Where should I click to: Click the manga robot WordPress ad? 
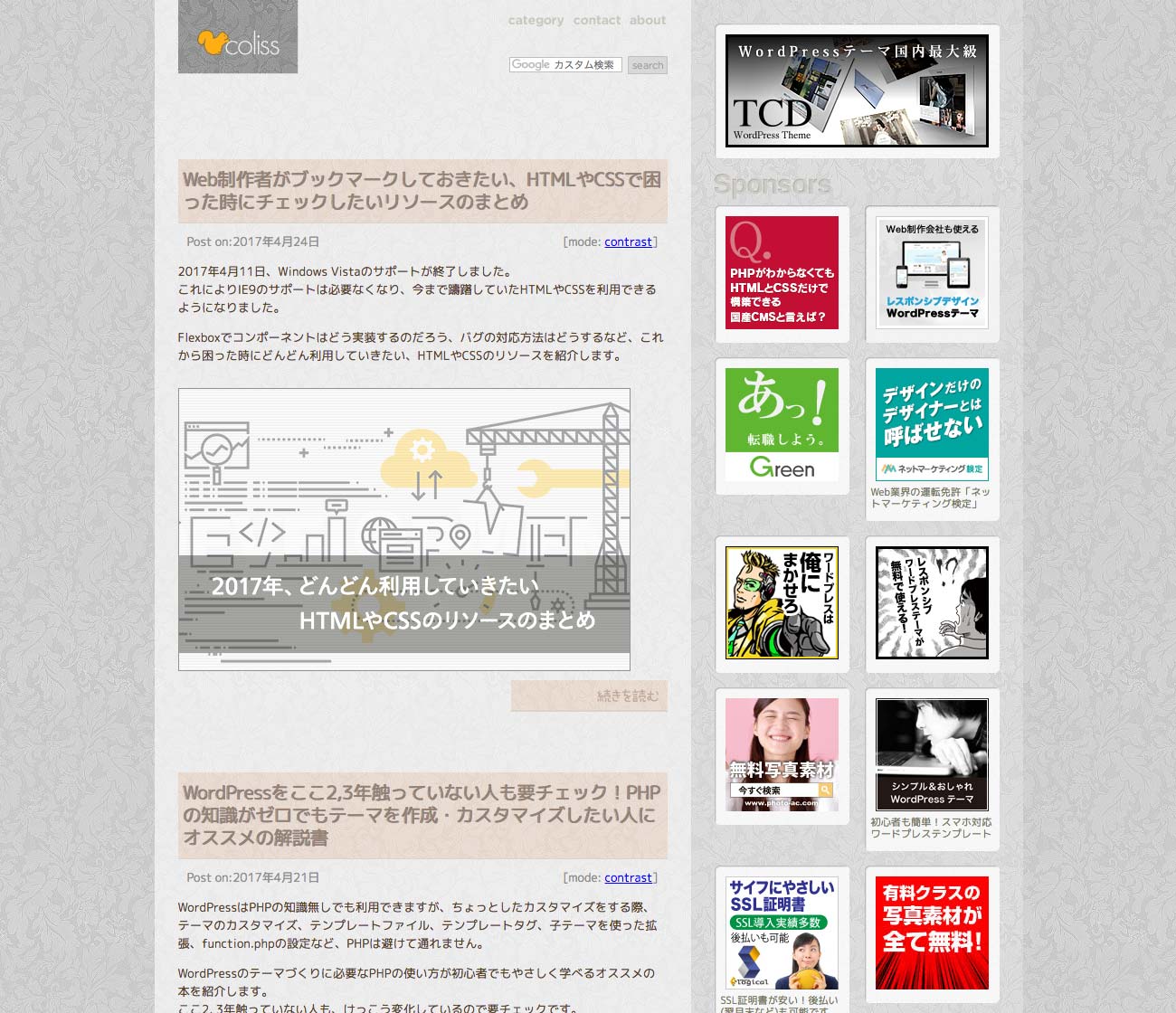[782, 602]
